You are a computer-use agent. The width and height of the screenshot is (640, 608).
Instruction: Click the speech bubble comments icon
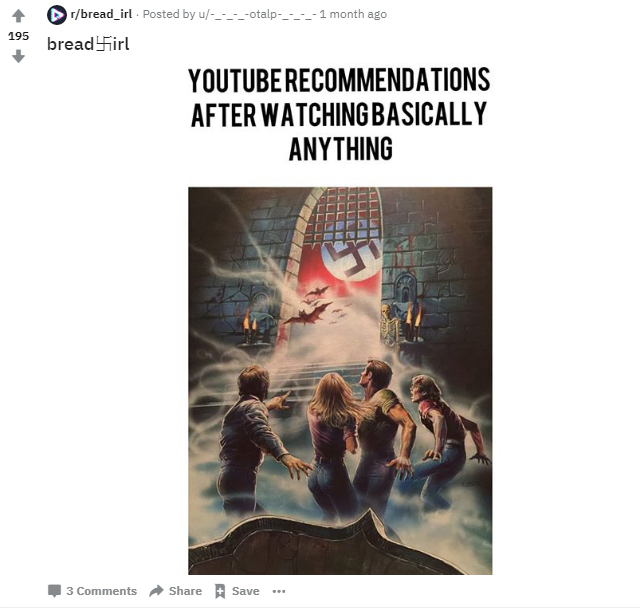[x=54, y=591]
